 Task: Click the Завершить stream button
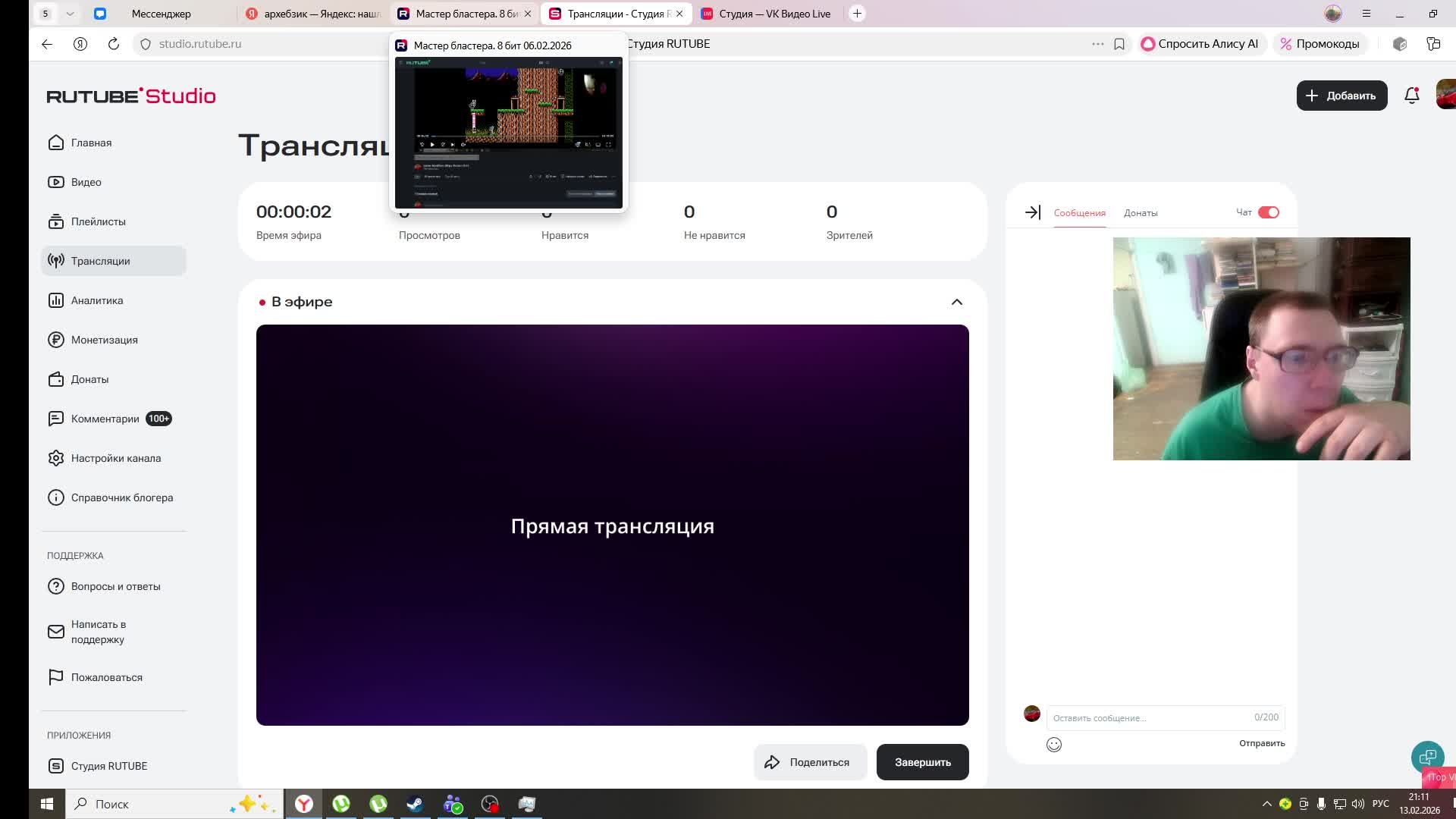(922, 762)
